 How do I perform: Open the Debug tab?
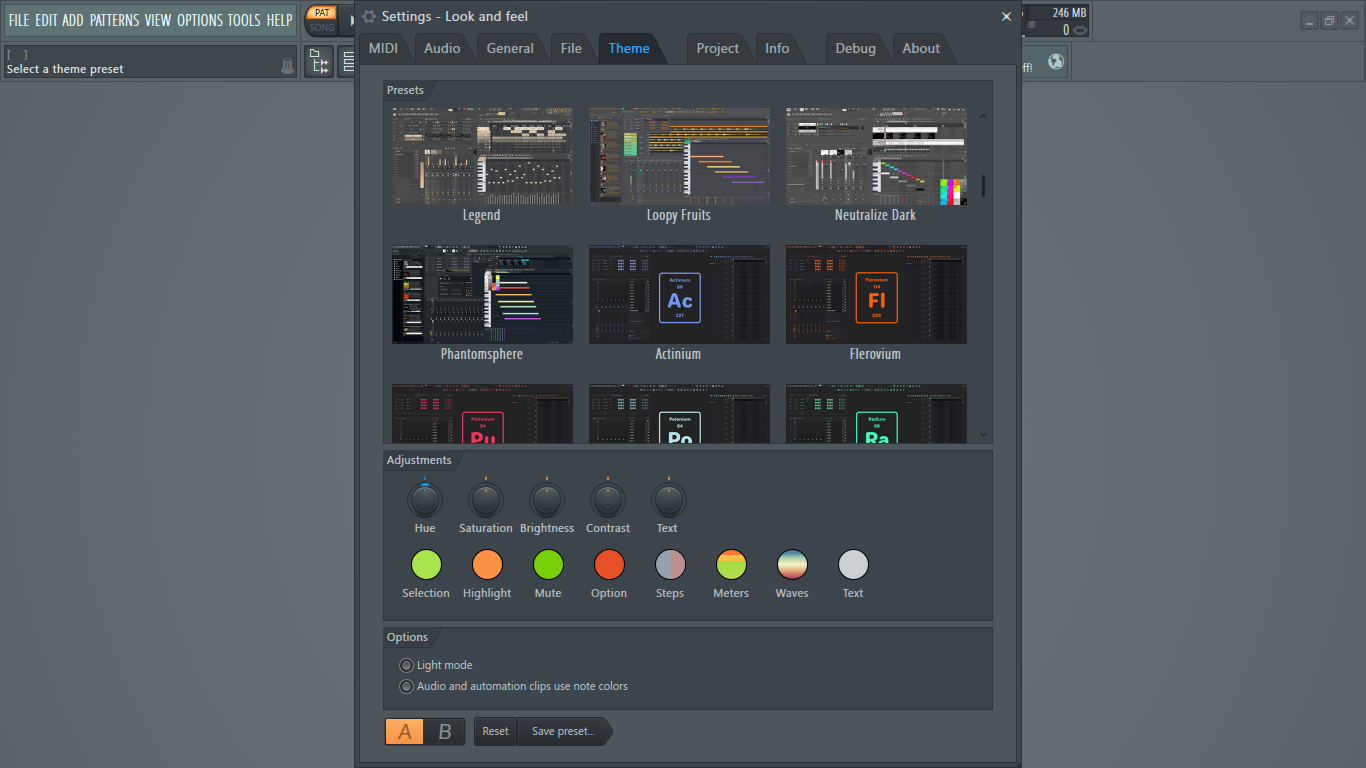pyautogui.click(x=855, y=48)
